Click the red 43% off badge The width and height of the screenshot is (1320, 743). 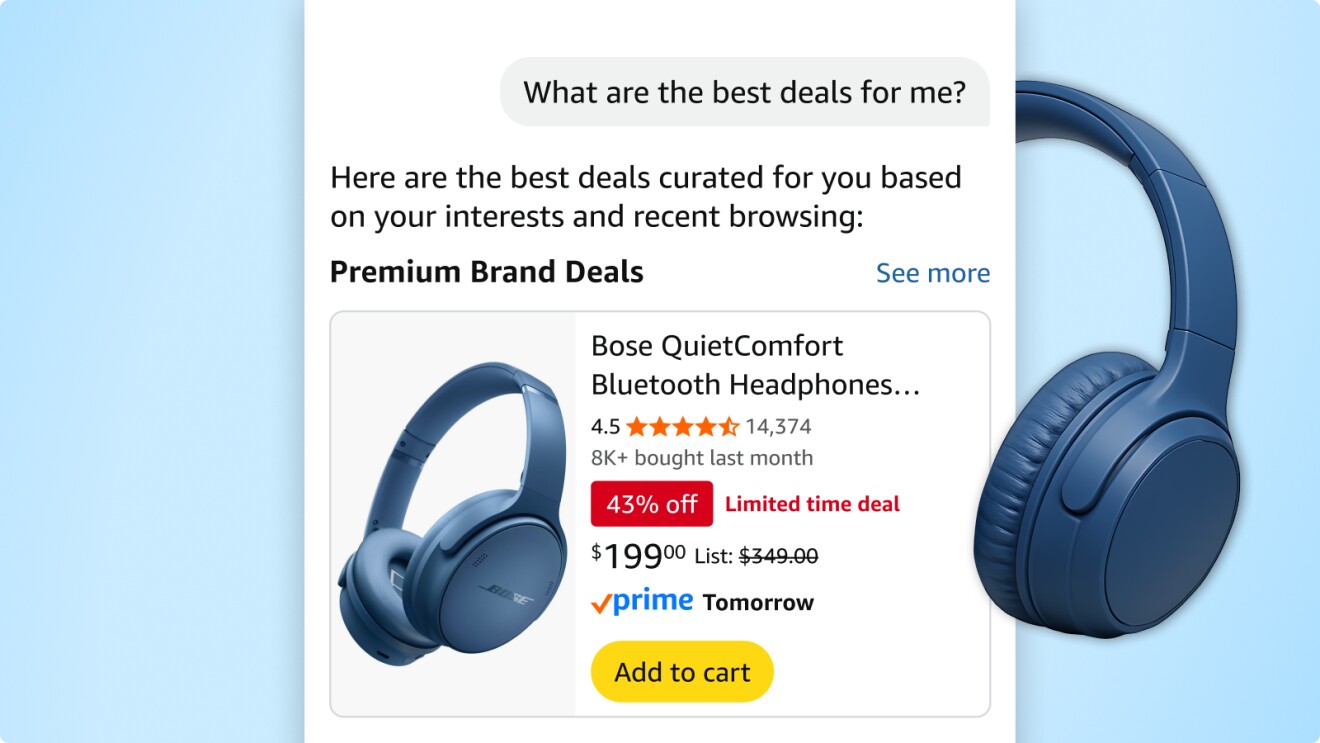pos(652,504)
